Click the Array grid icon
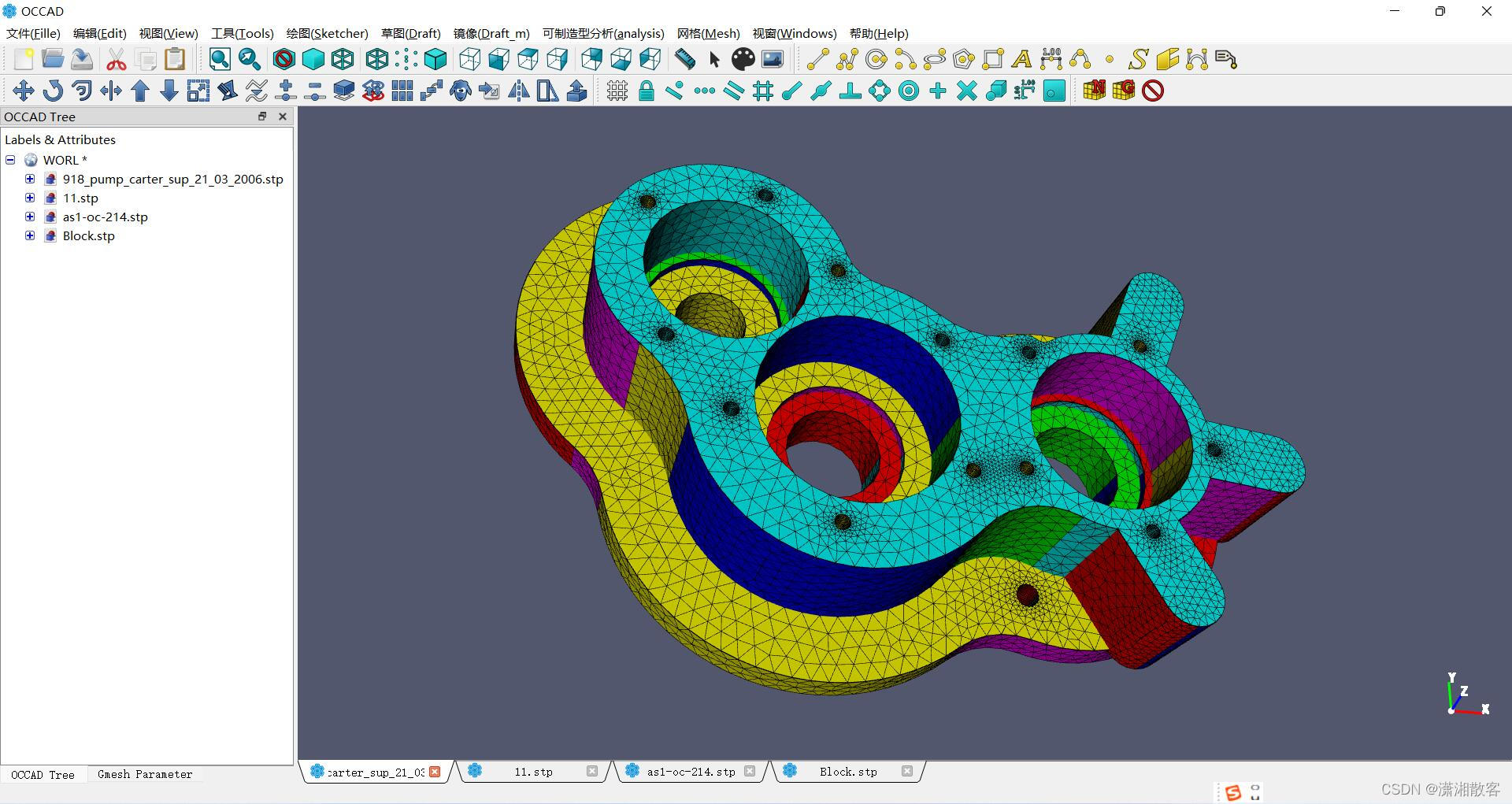1512x804 pixels. (402, 91)
